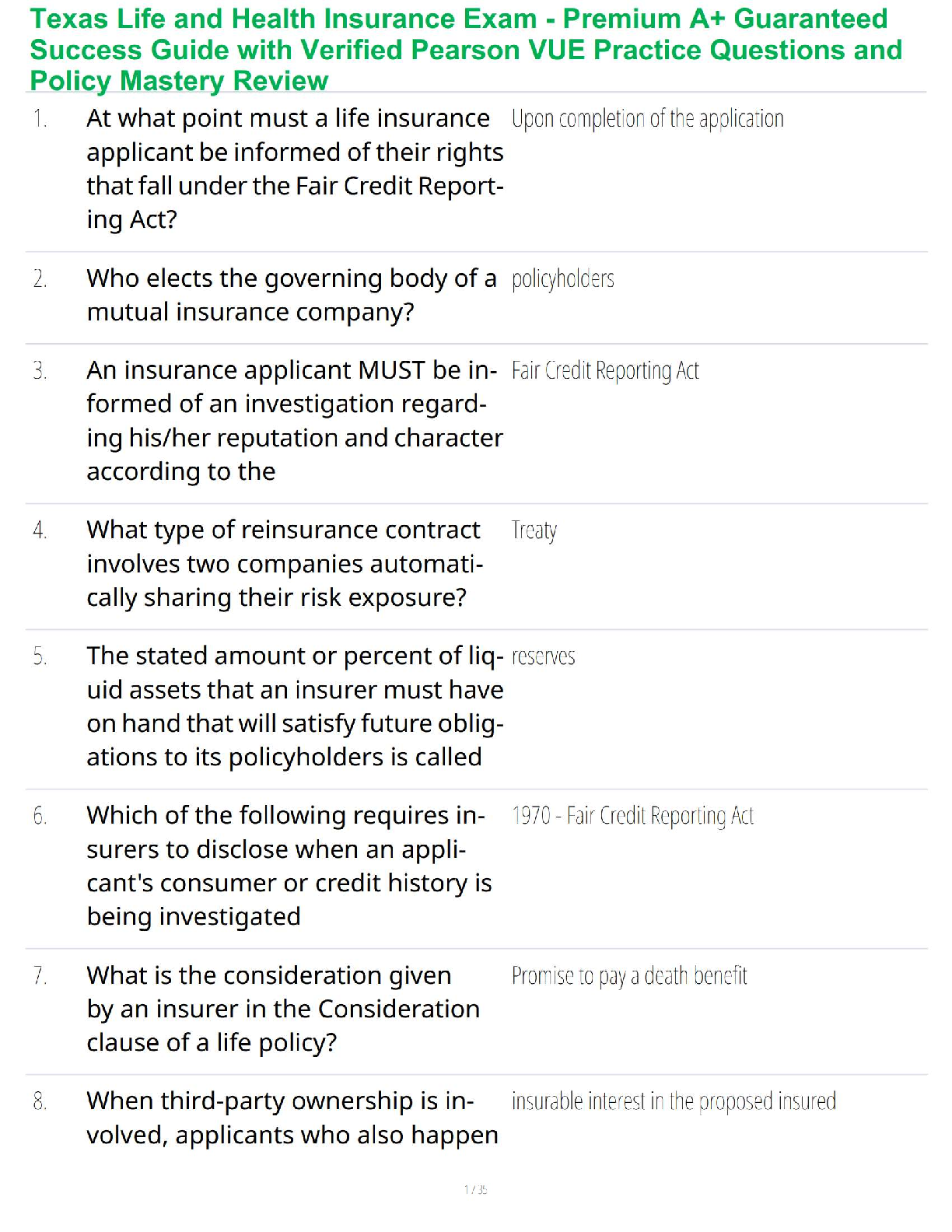Select the "Fair Credit Reporting Act" answer for question 3

point(605,371)
